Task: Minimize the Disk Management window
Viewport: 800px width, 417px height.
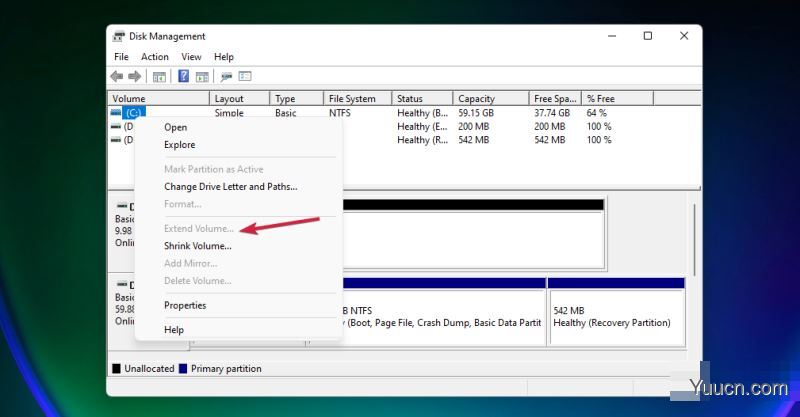Action: pyautogui.click(x=612, y=36)
